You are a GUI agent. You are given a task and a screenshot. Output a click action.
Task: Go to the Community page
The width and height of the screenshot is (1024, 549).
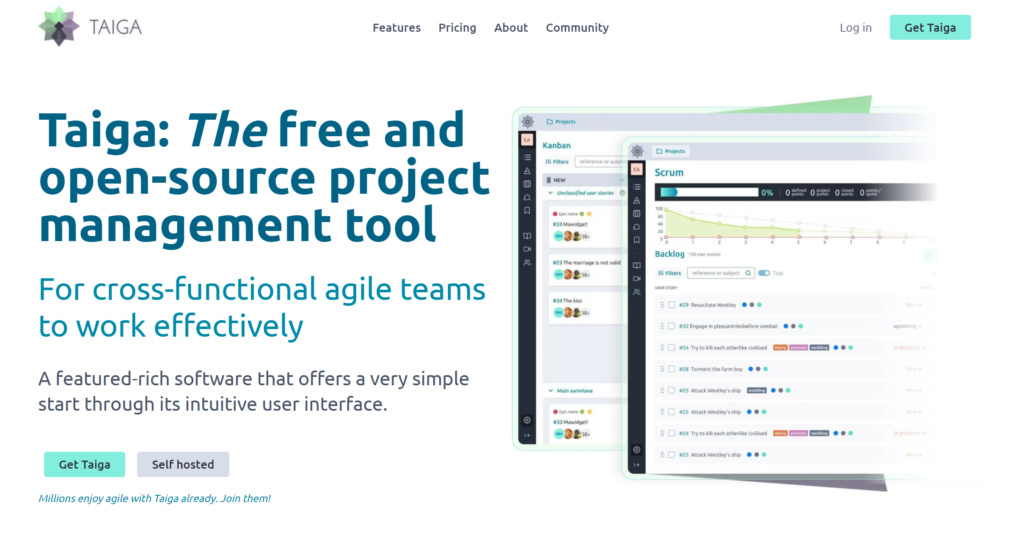577,28
